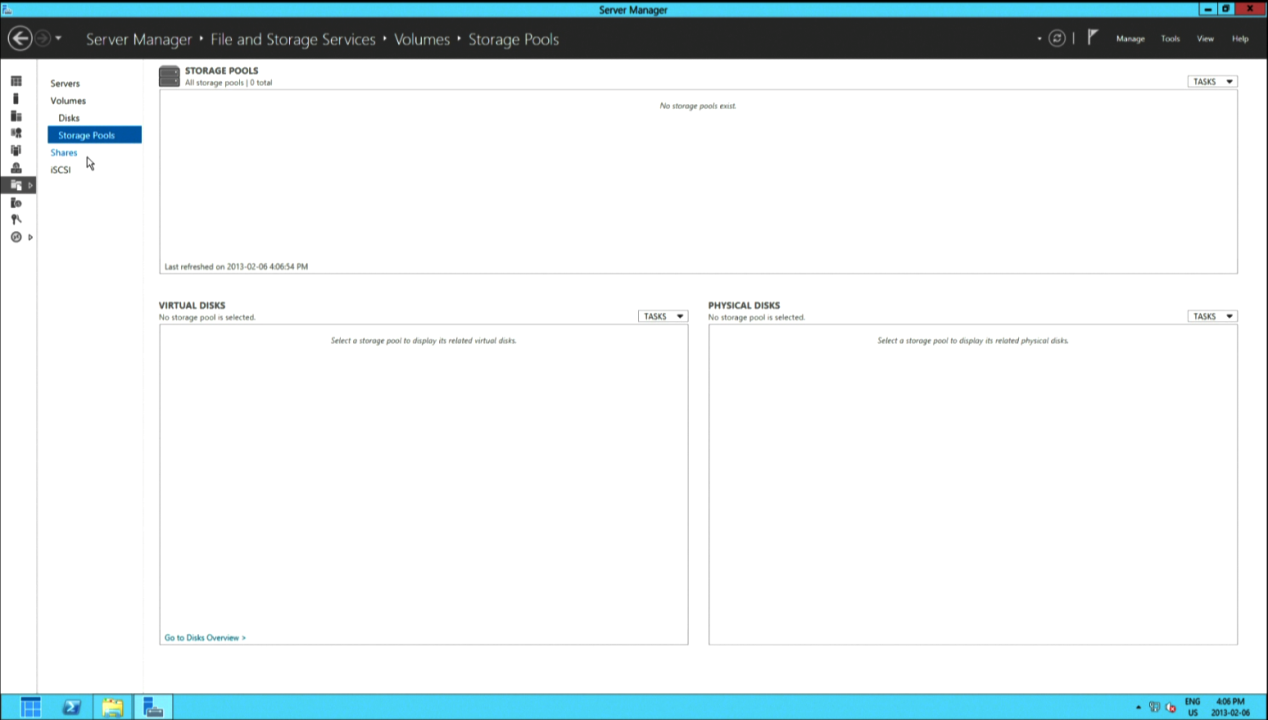1268x720 pixels.
Task: Click the File and Storage Services sidebar icon
Action: click(16, 185)
